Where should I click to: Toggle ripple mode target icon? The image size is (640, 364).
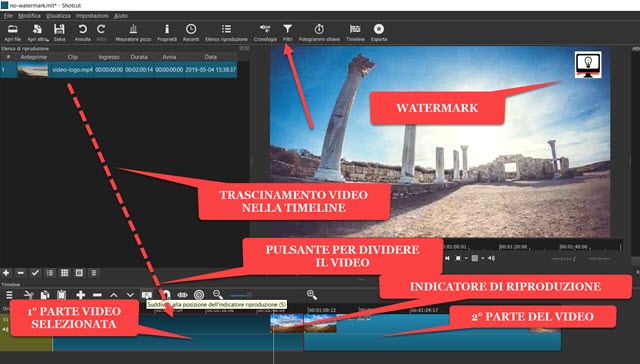tap(199, 295)
